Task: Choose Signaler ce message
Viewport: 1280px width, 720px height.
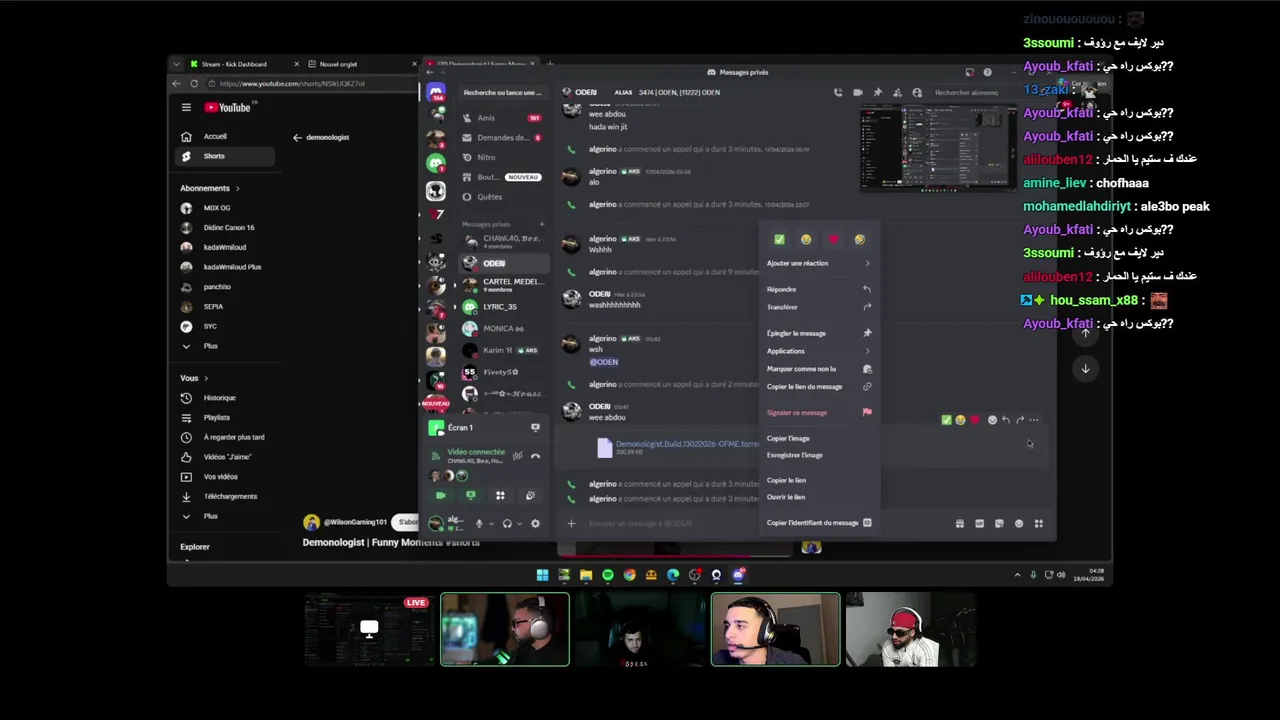Action: [x=819, y=412]
